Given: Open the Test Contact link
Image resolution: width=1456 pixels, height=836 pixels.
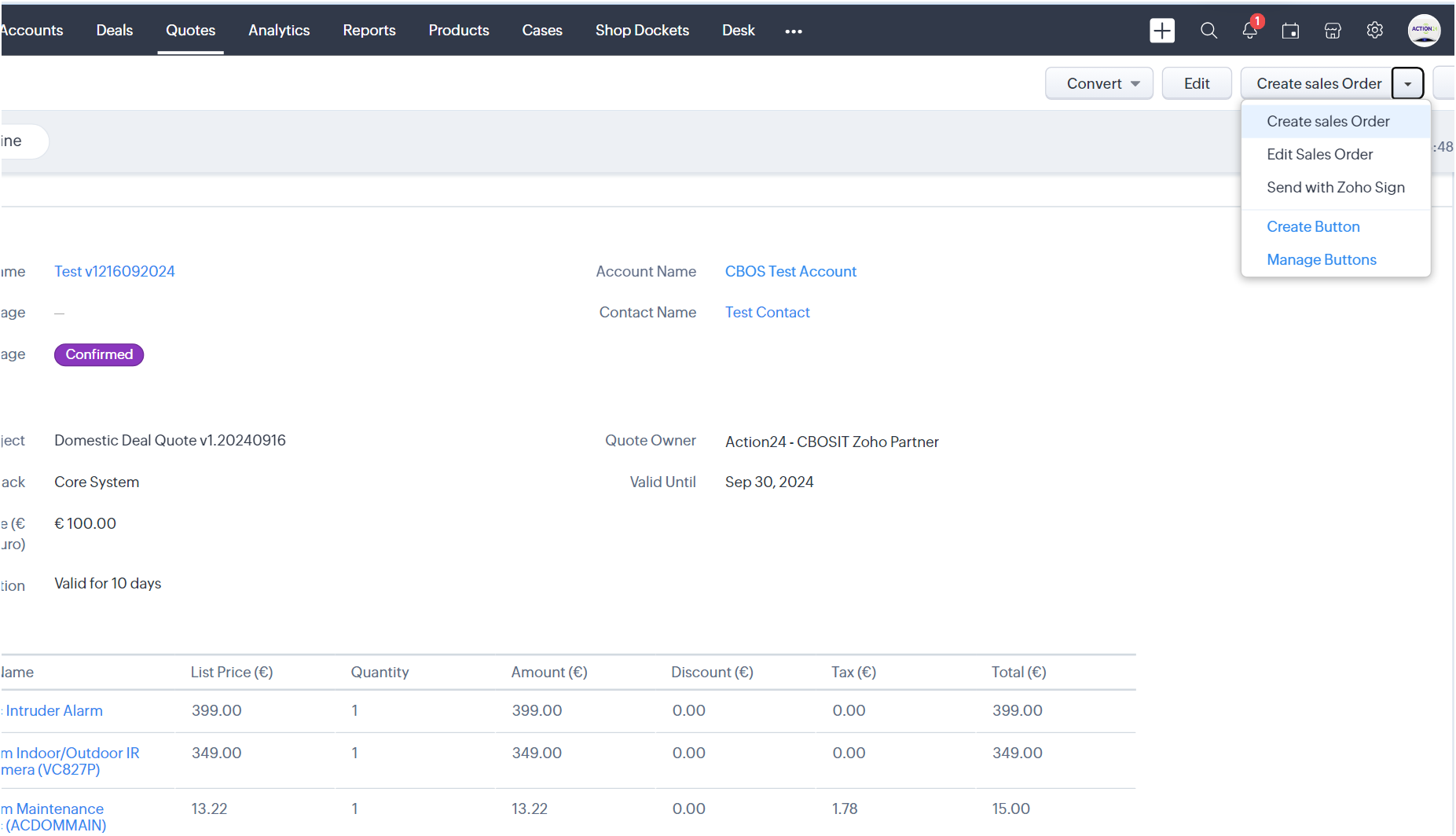Looking at the screenshot, I should [767, 313].
